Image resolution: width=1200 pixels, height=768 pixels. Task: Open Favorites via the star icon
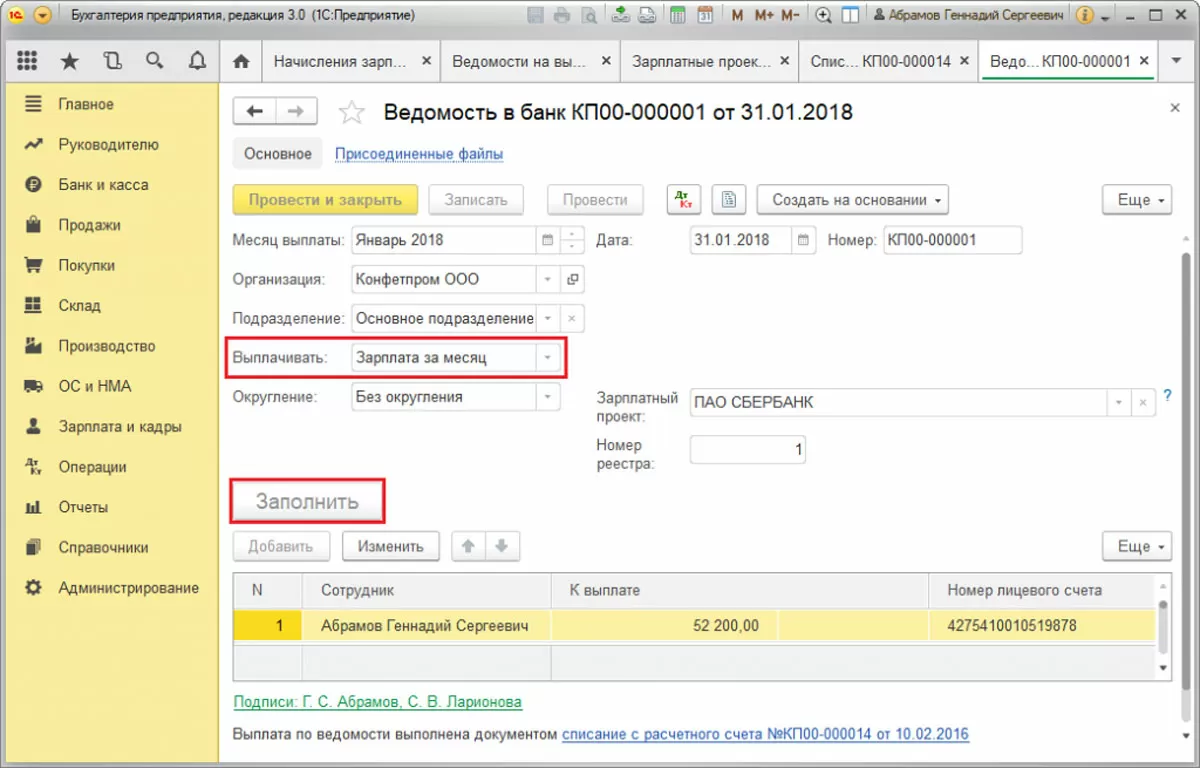[69, 61]
